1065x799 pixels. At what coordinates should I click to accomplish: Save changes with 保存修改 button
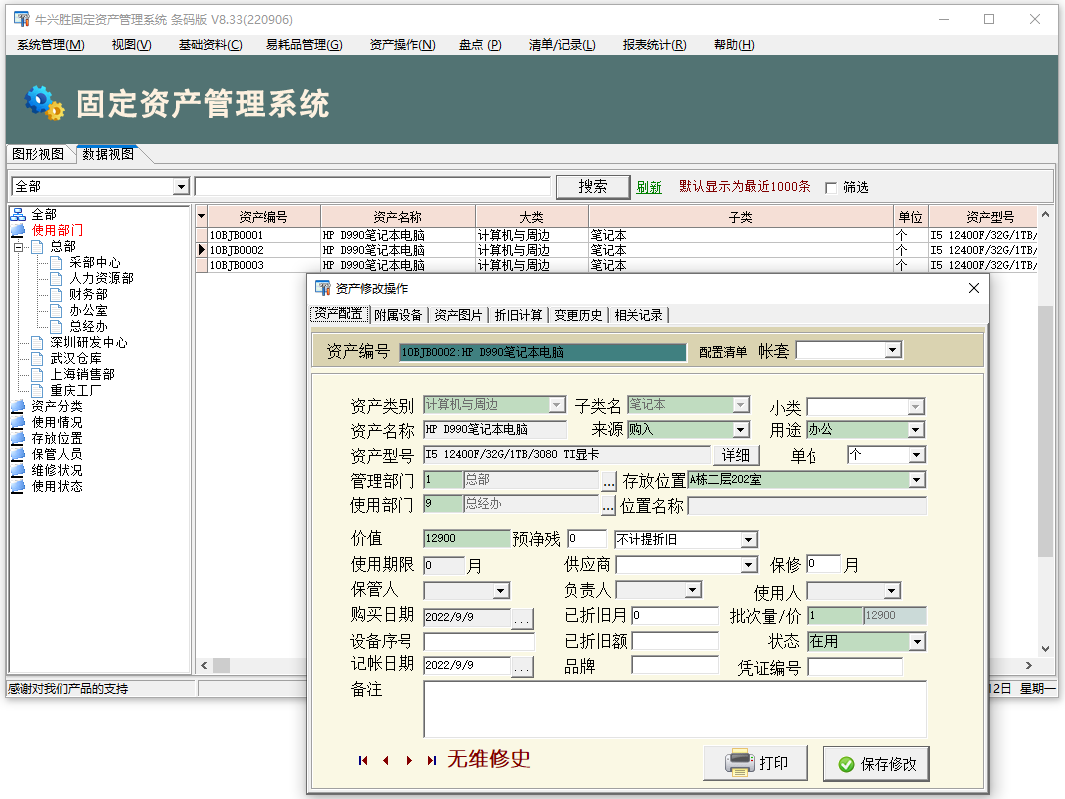[x=876, y=763]
